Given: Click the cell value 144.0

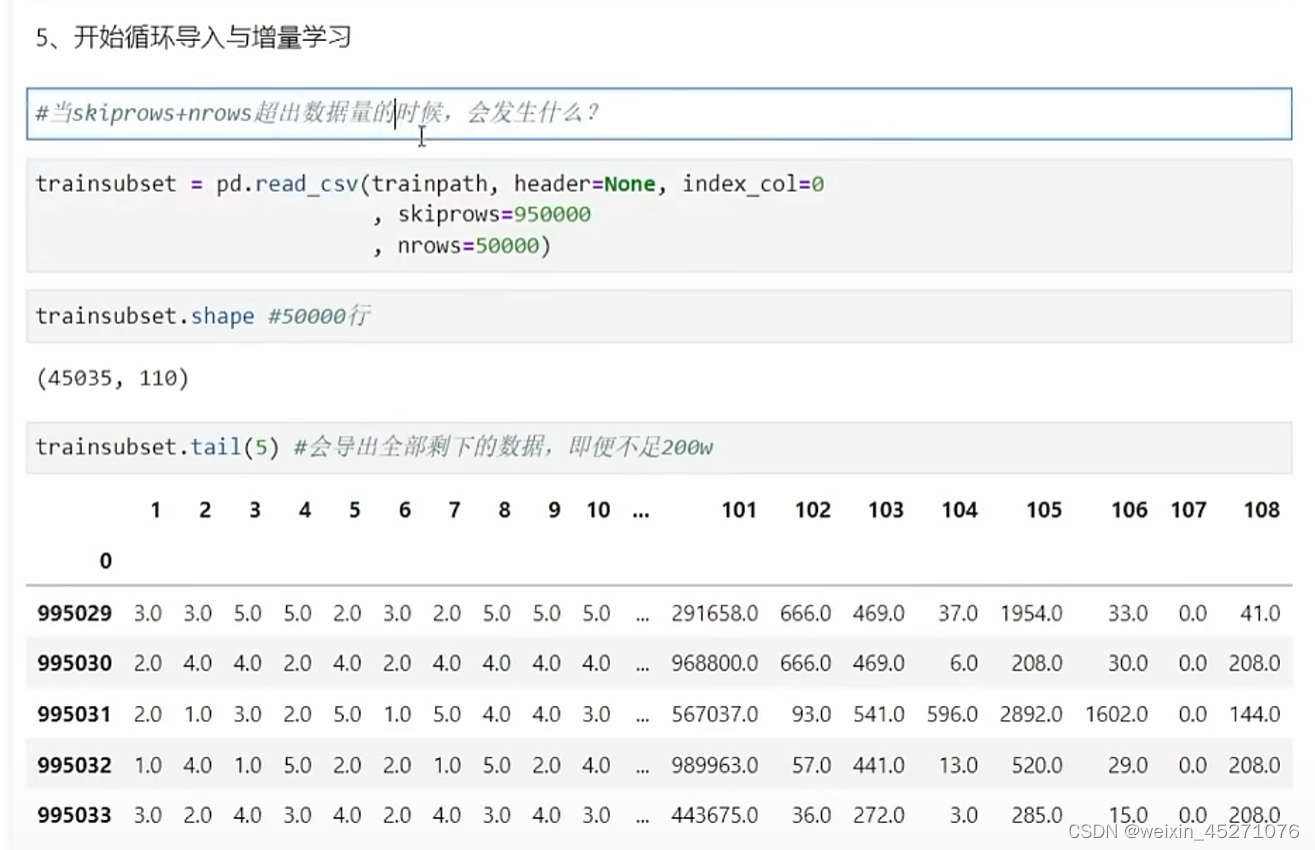Looking at the screenshot, I should click(1254, 714).
